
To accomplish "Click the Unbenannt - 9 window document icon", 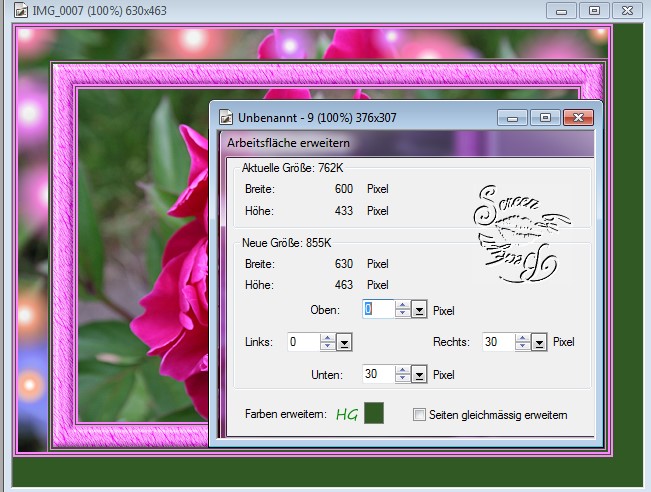I will click(226, 117).
